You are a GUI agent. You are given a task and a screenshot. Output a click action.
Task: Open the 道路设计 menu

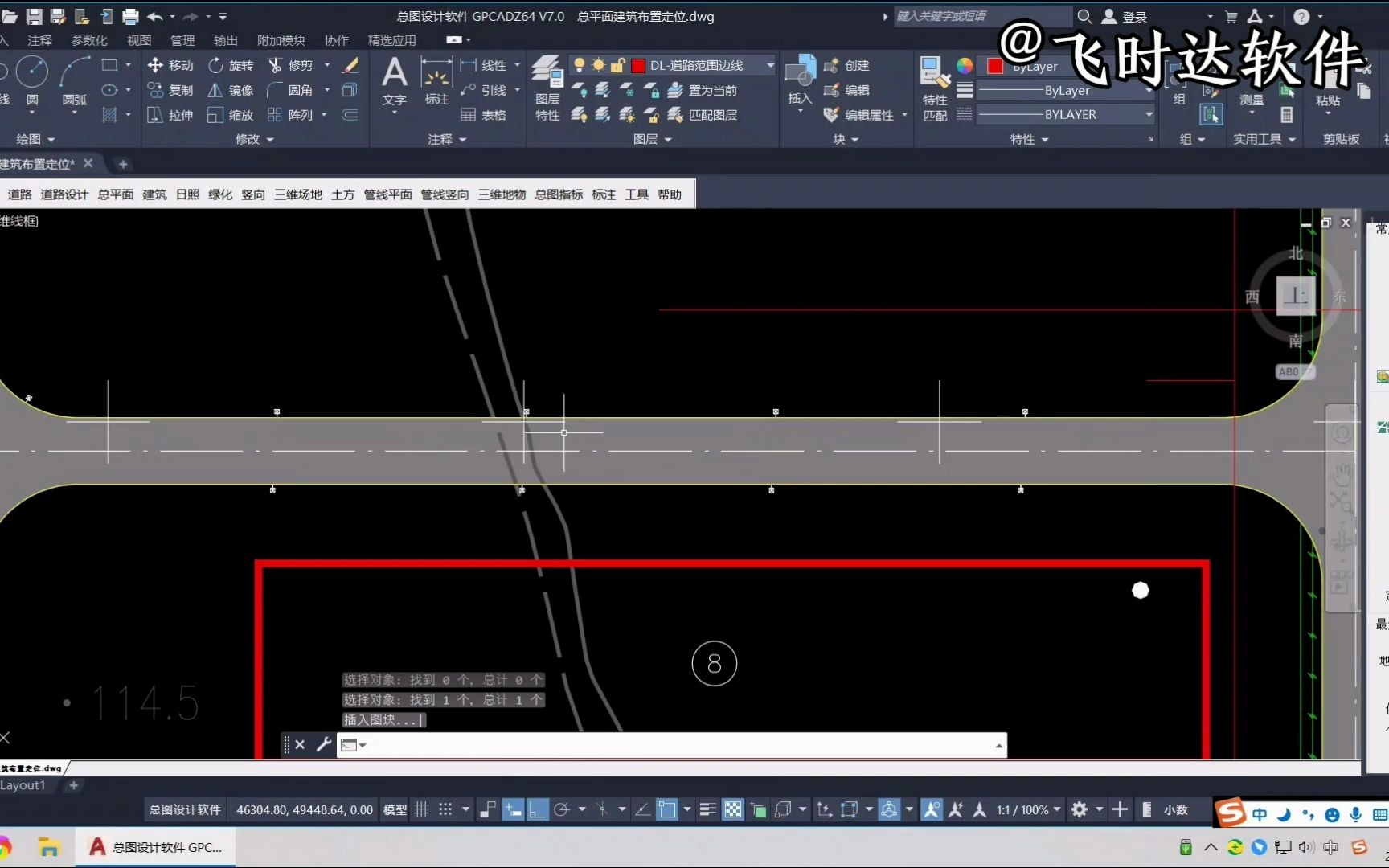pyautogui.click(x=64, y=194)
